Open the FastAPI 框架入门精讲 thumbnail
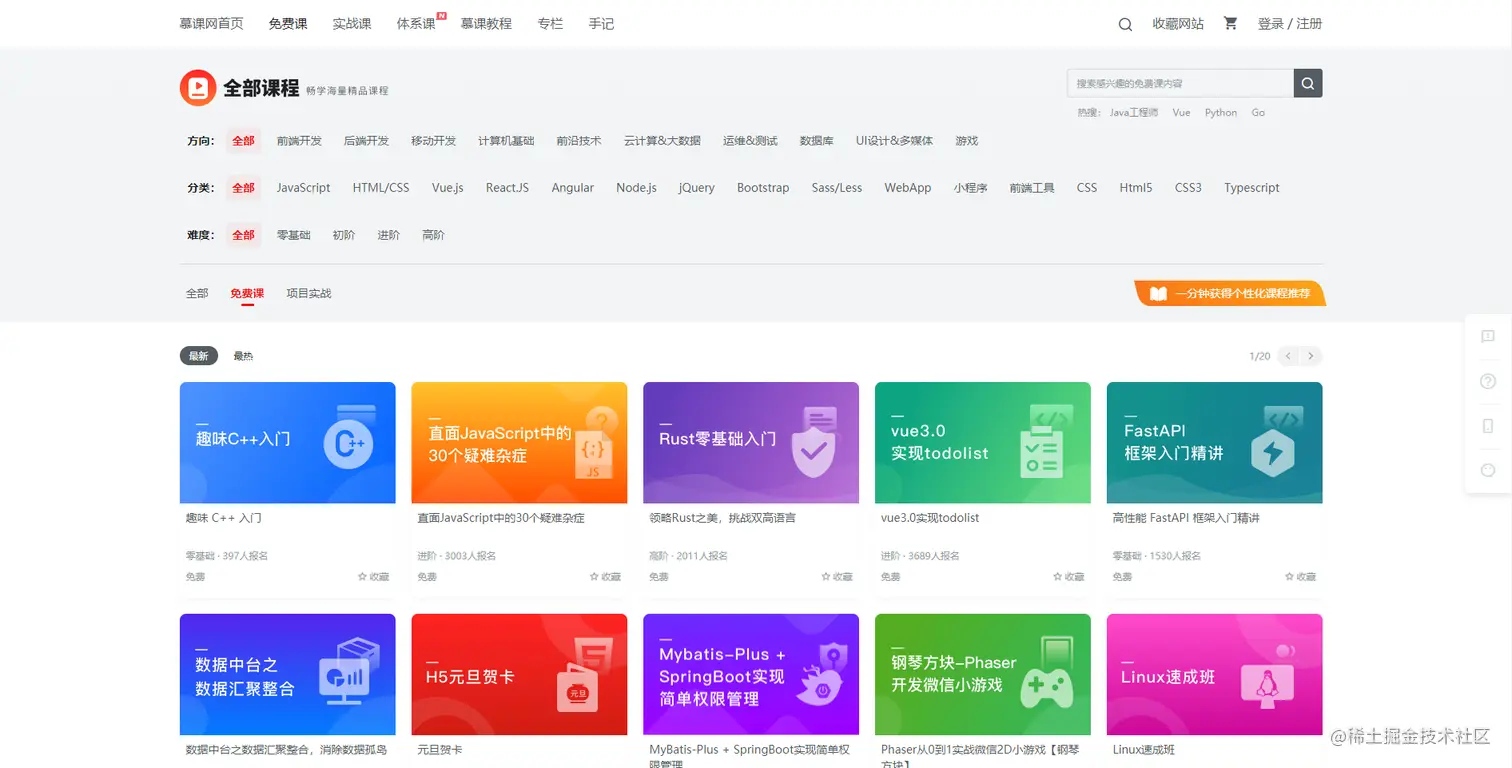 pyautogui.click(x=1215, y=442)
